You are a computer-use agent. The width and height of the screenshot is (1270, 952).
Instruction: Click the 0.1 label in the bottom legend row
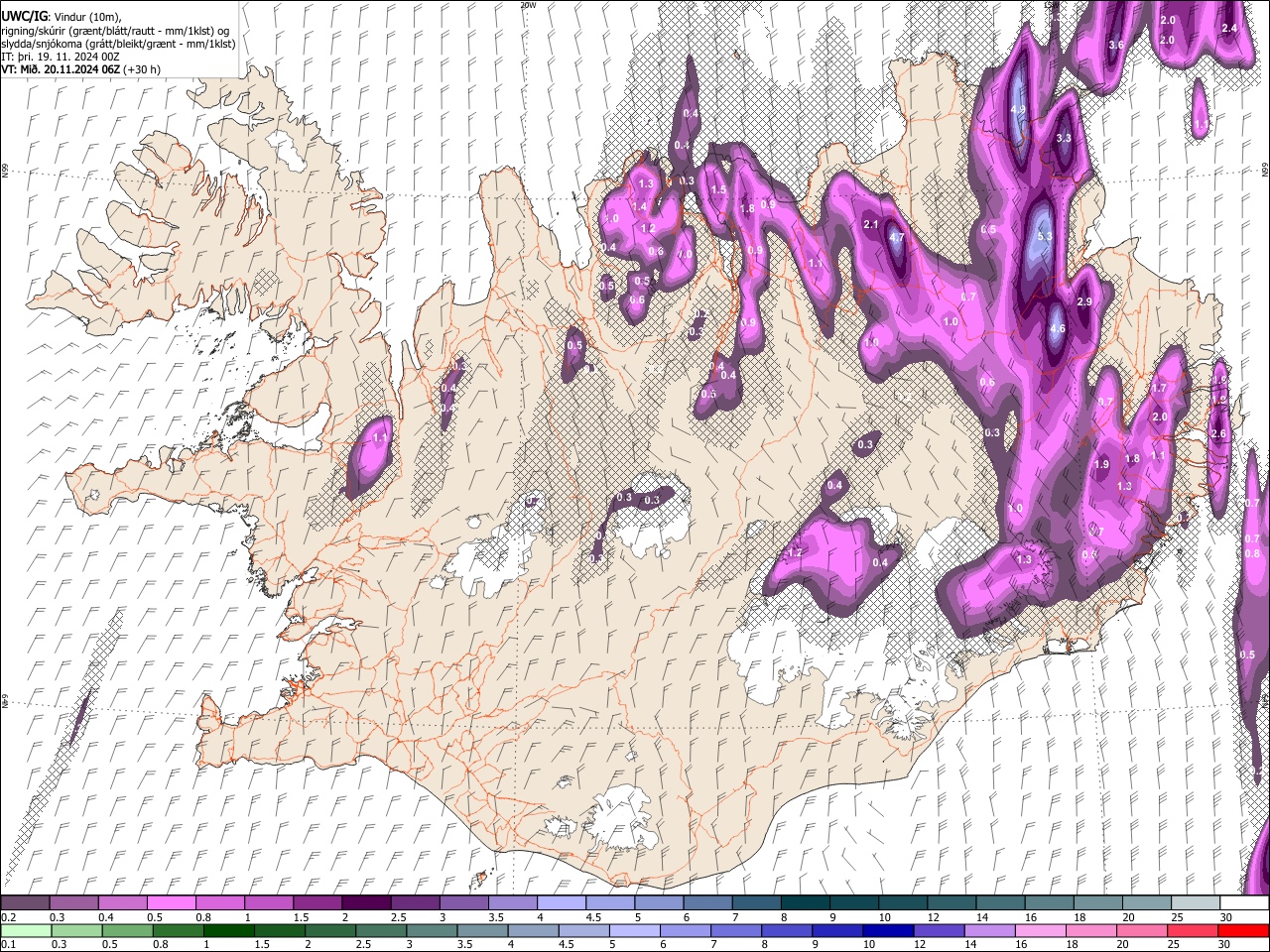pyautogui.click(x=7, y=944)
